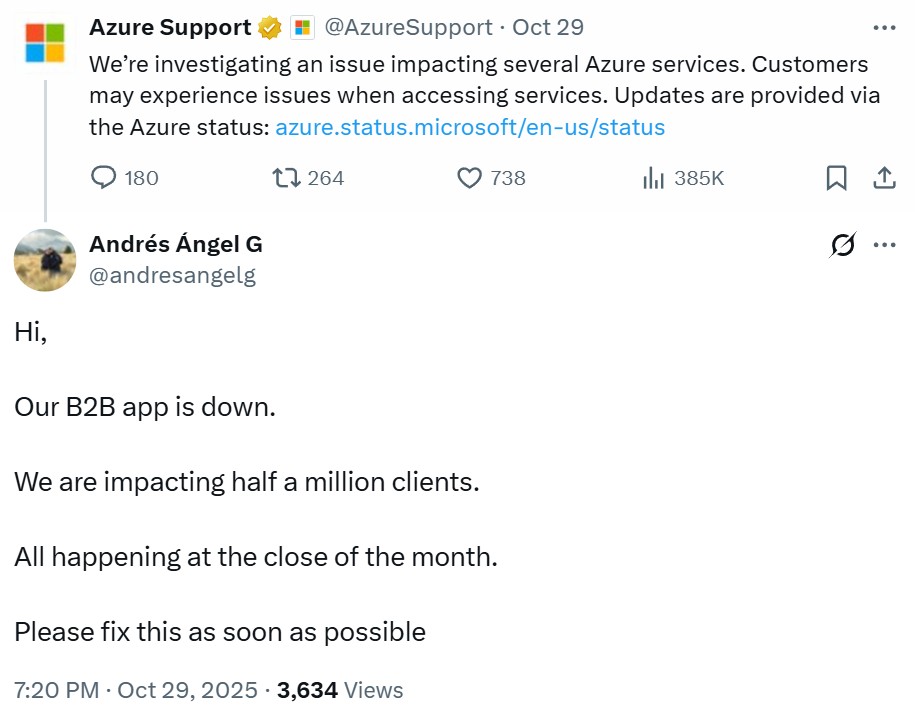The image size is (915, 722).
Task: Click the Grok icon on Andrés's tweet
Action: 843,245
